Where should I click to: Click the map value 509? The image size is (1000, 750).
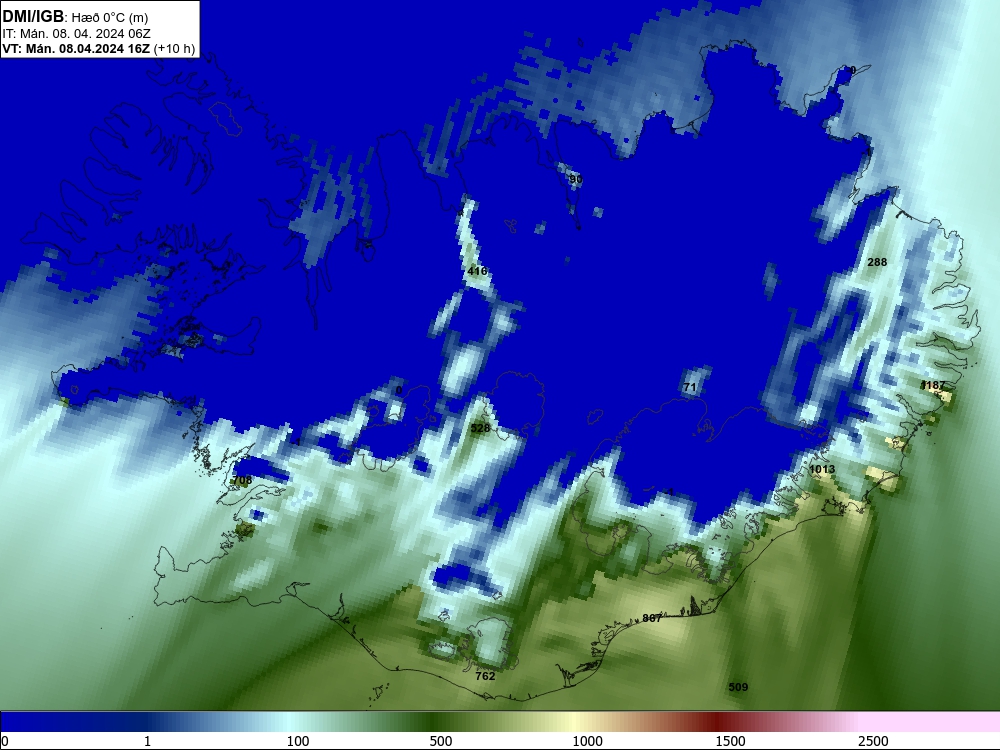(738, 687)
